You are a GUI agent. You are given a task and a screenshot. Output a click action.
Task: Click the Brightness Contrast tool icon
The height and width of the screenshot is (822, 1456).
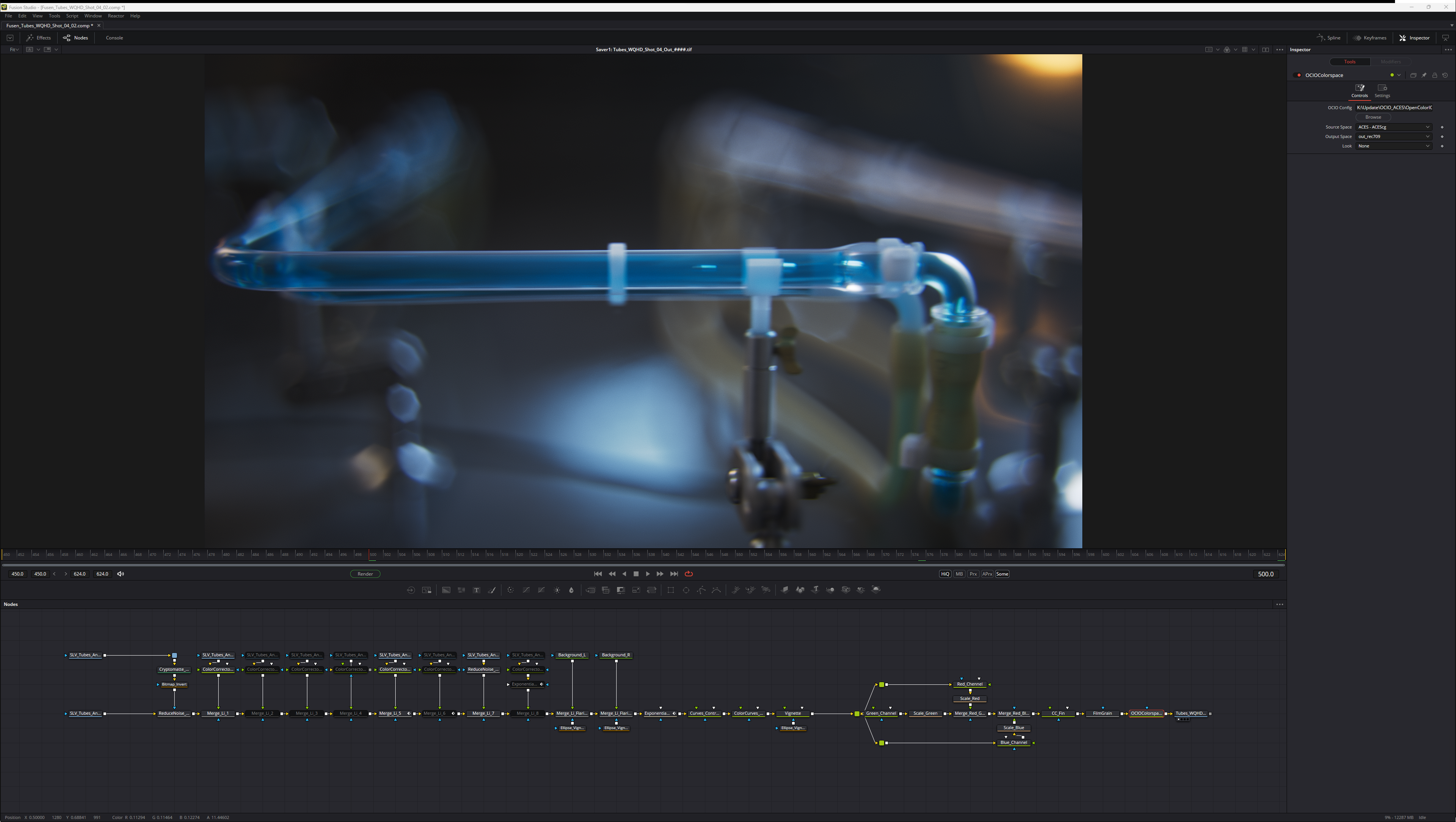point(557,589)
